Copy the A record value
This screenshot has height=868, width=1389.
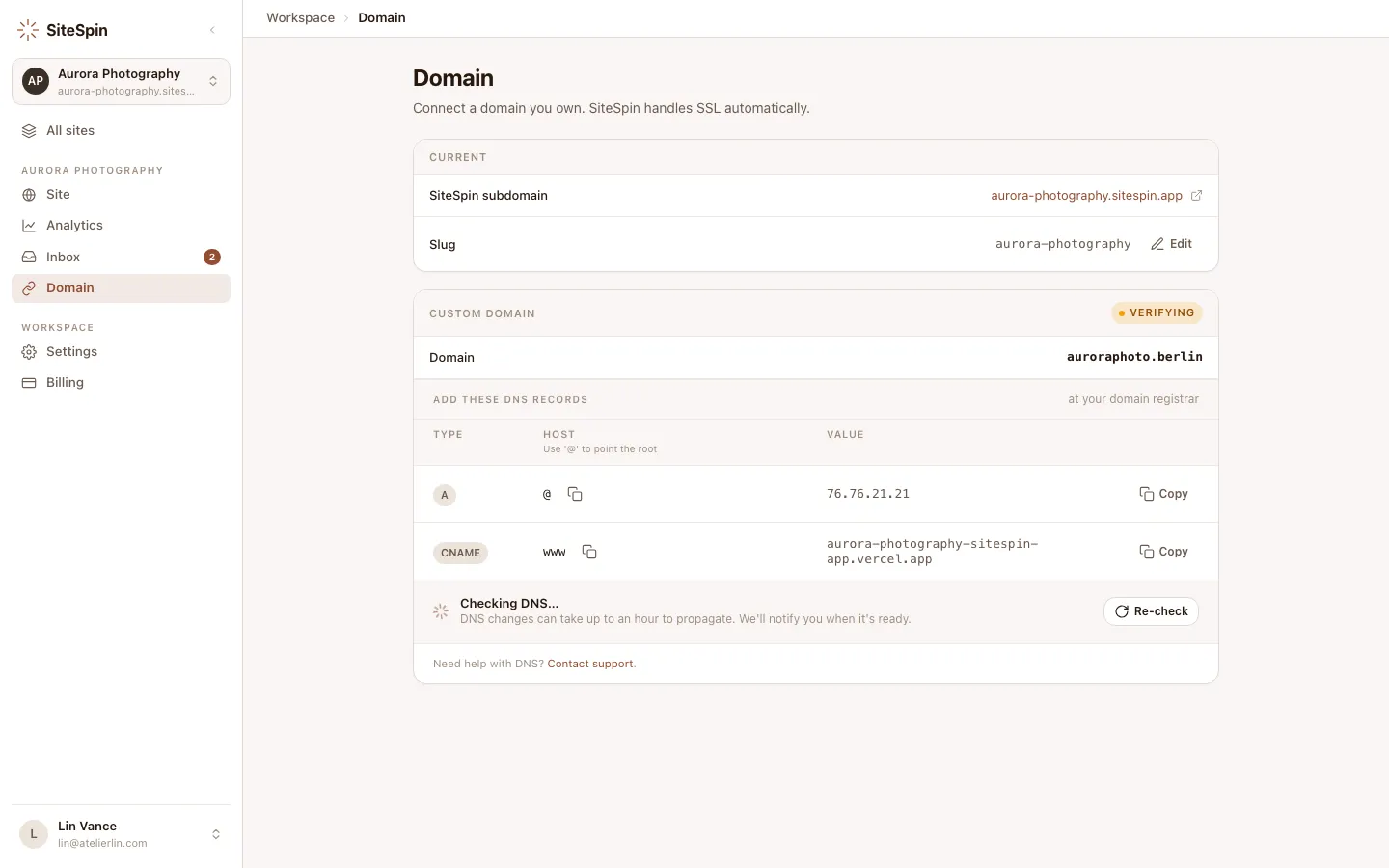tap(1163, 494)
